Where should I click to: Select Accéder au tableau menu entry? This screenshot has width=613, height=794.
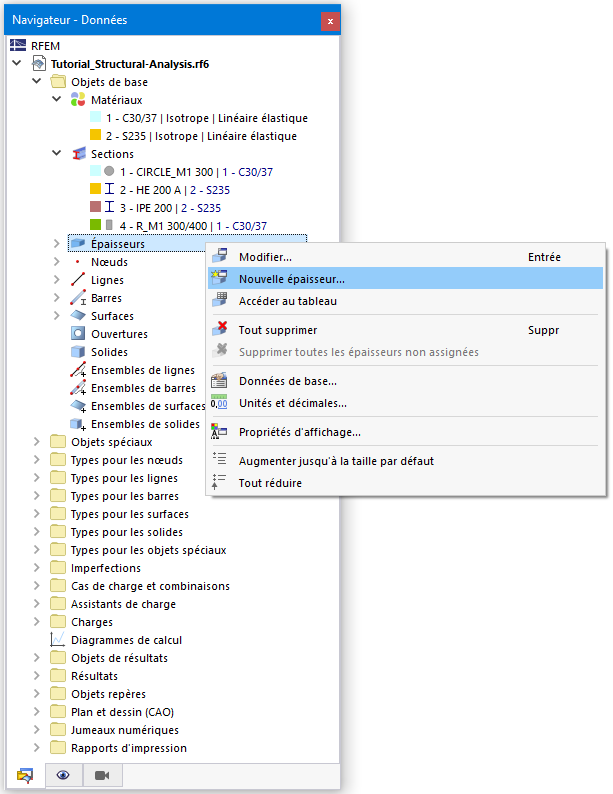(x=405, y=301)
